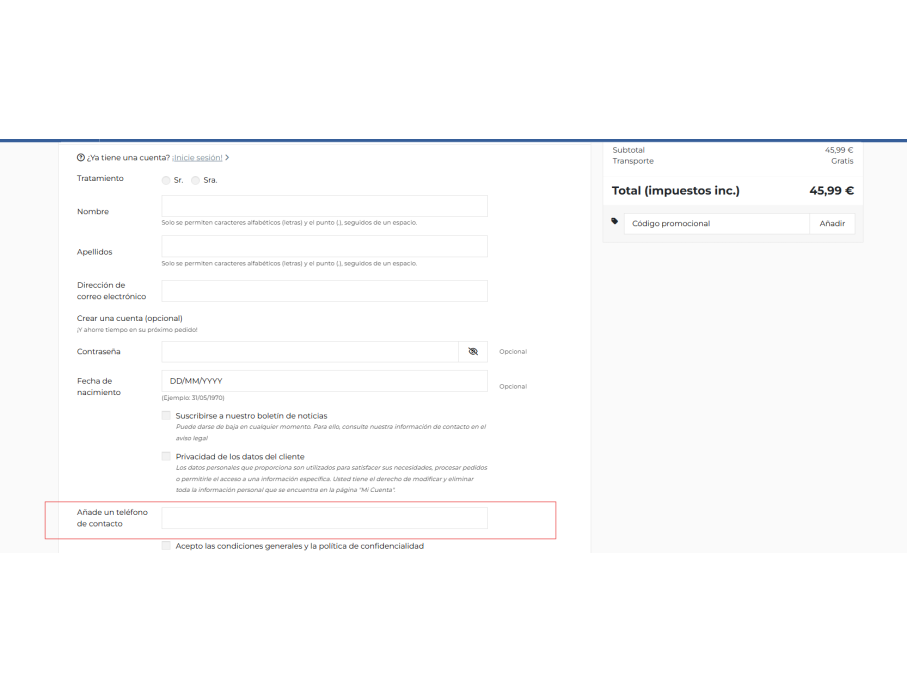Click the Fecha de nacimiento DD/MM/YYYY field

[x=325, y=381]
